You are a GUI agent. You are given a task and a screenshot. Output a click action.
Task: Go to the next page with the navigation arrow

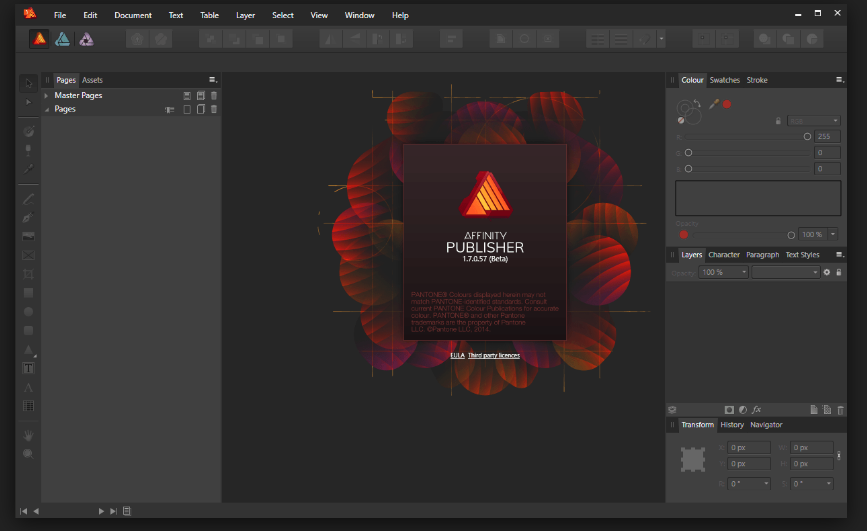coord(101,511)
